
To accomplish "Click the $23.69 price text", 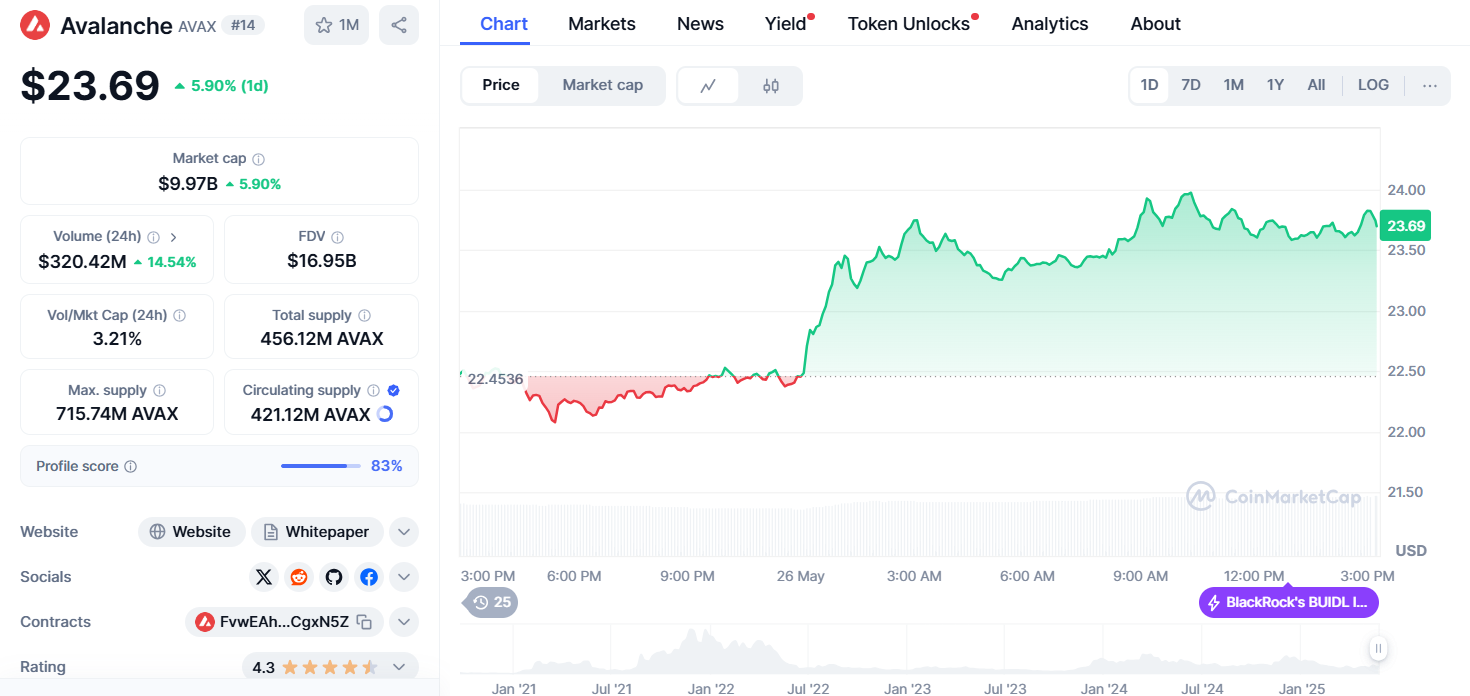I will click(x=90, y=85).
